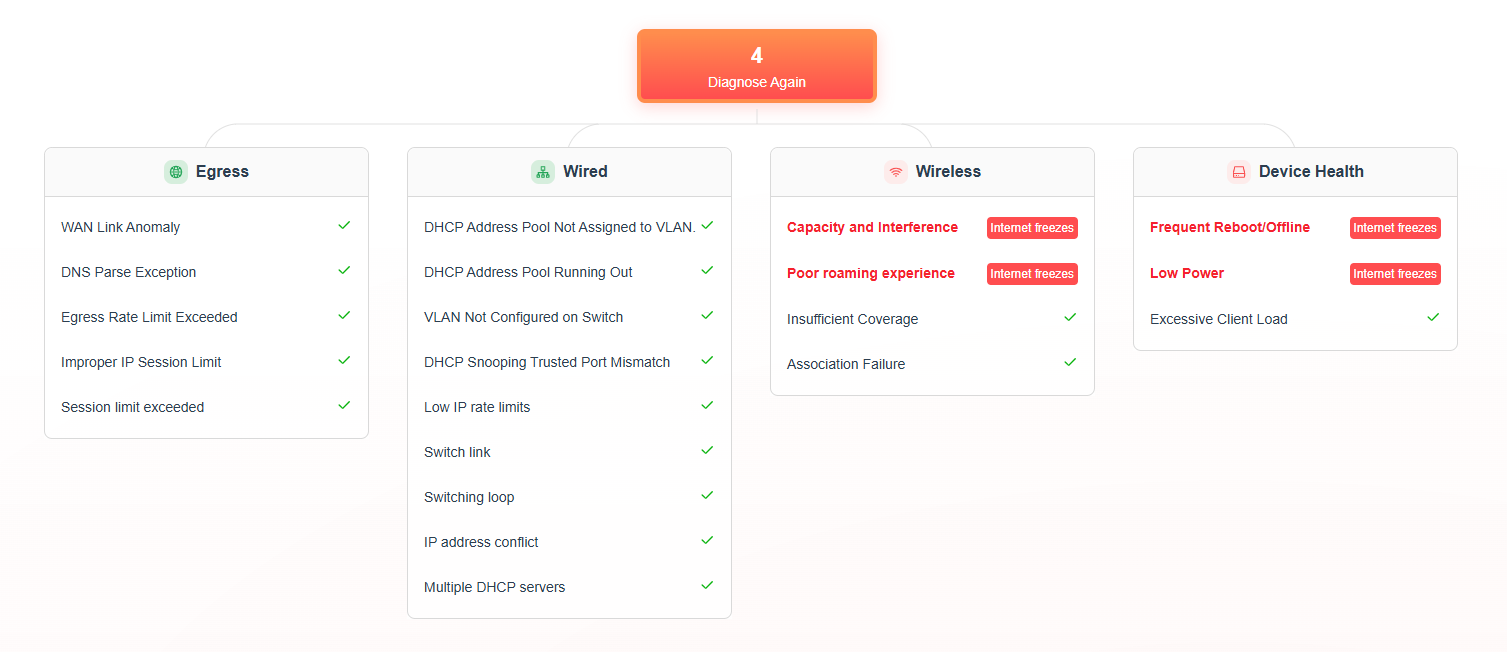Open the Poor roaming experience issue

870,273
